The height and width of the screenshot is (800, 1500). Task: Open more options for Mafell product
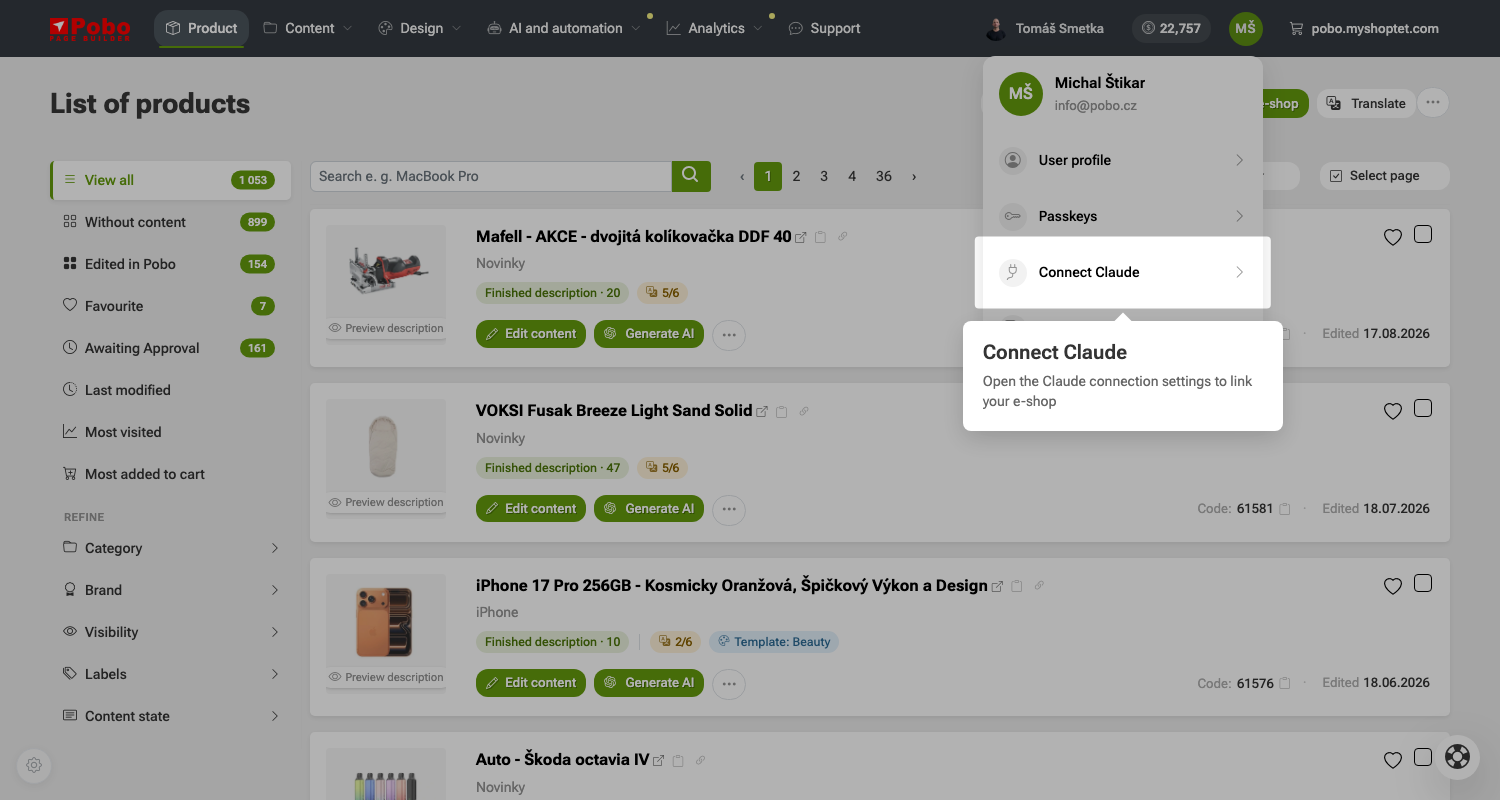point(729,335)
